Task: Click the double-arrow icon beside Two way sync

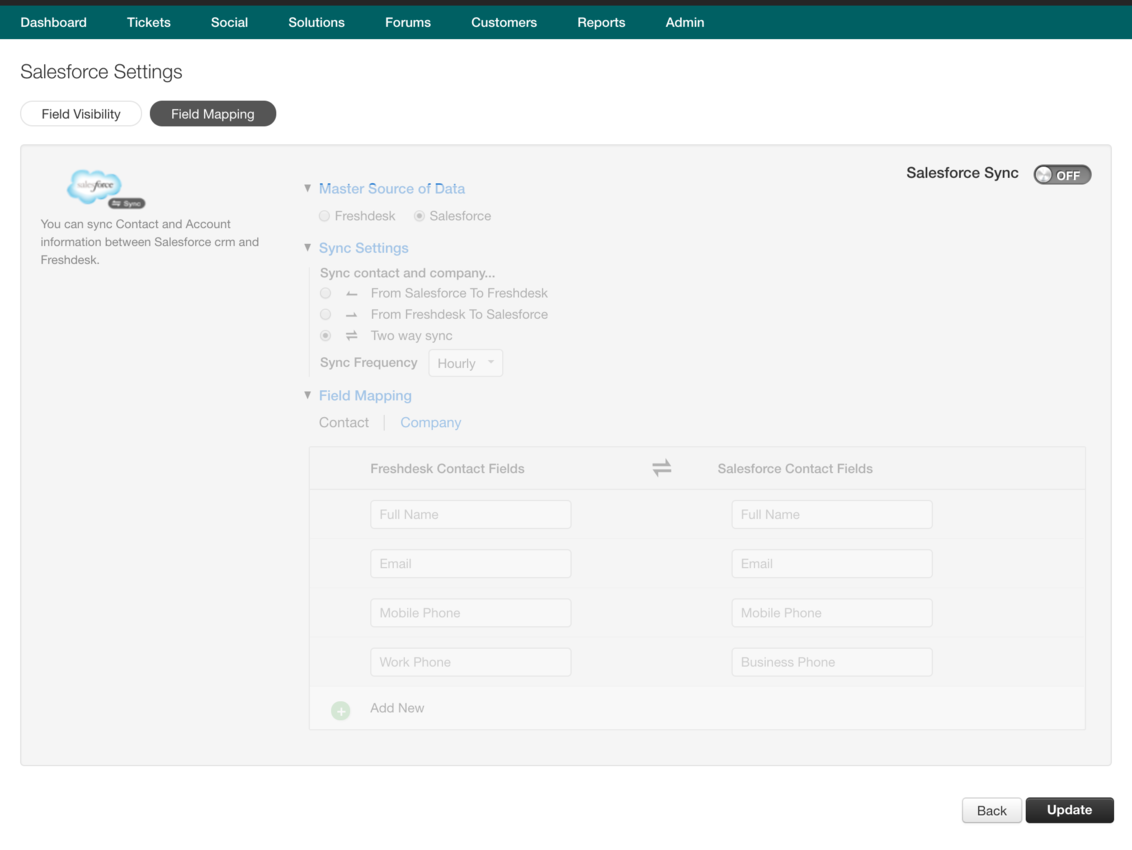Action: point(351,335)
